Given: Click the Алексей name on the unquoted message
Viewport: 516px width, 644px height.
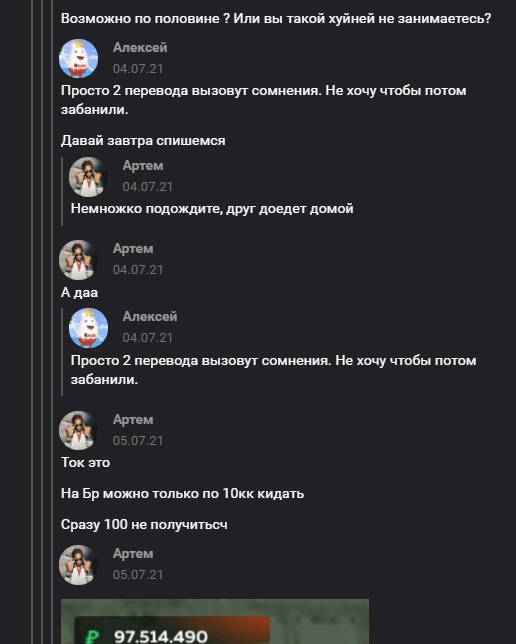Looking at the screenshot, I should [140, 48].
